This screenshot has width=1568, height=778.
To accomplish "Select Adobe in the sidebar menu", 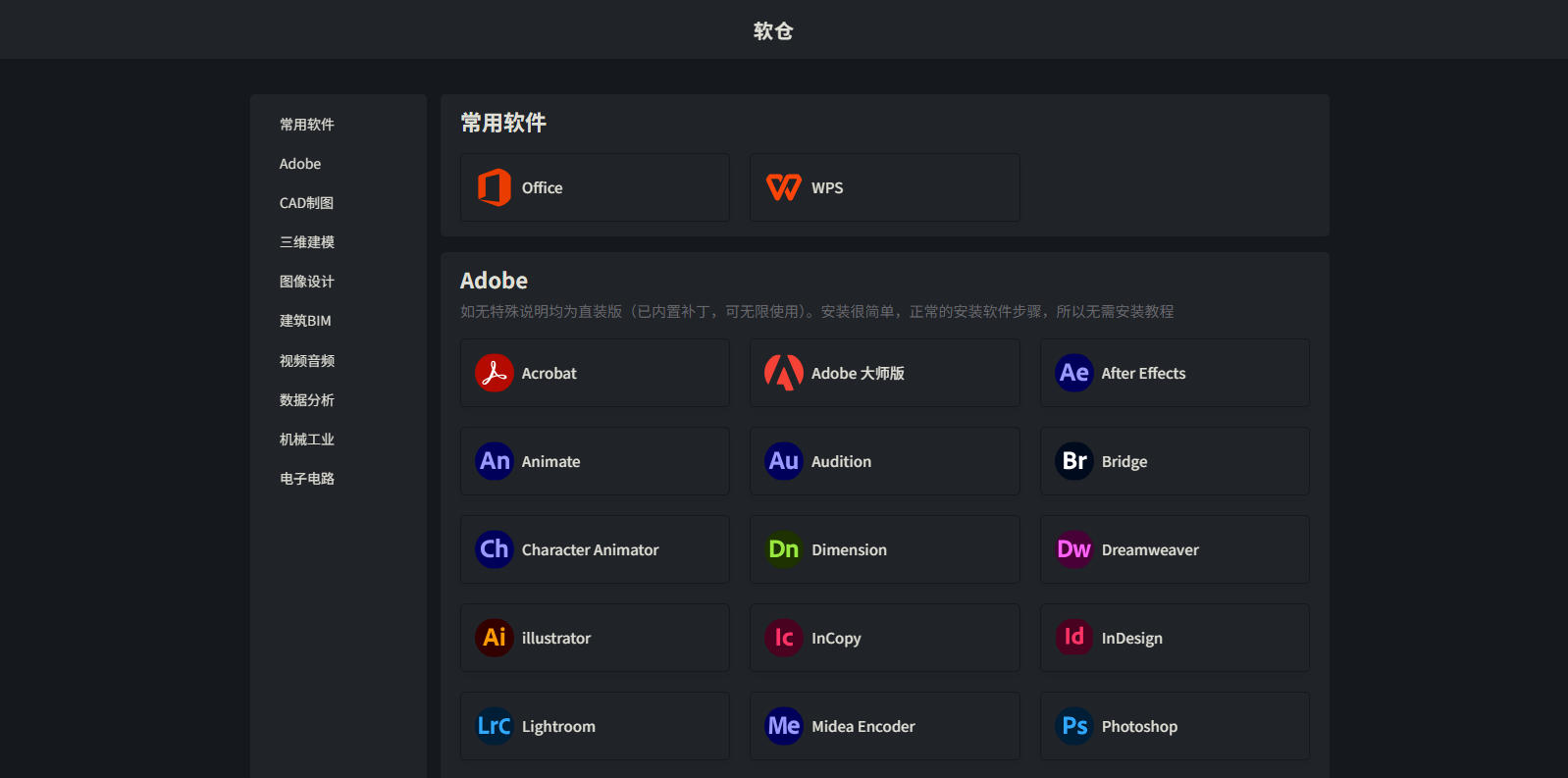I will 300,164.
